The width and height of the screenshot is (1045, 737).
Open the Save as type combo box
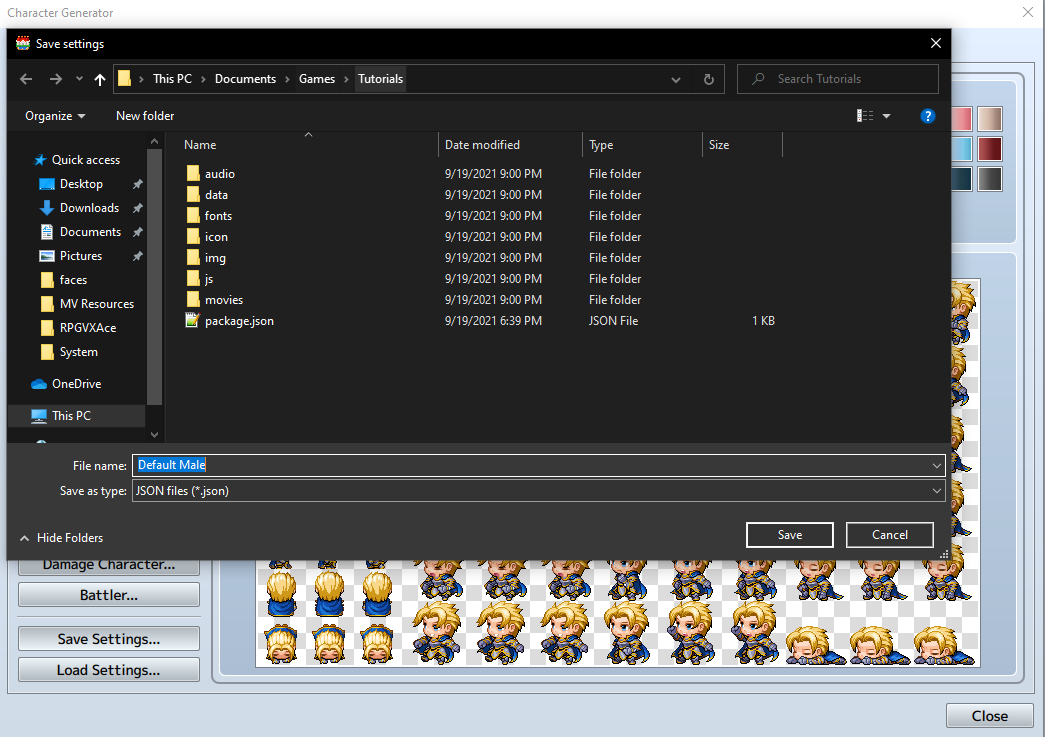pyautogui.click(x=538, y=491)
